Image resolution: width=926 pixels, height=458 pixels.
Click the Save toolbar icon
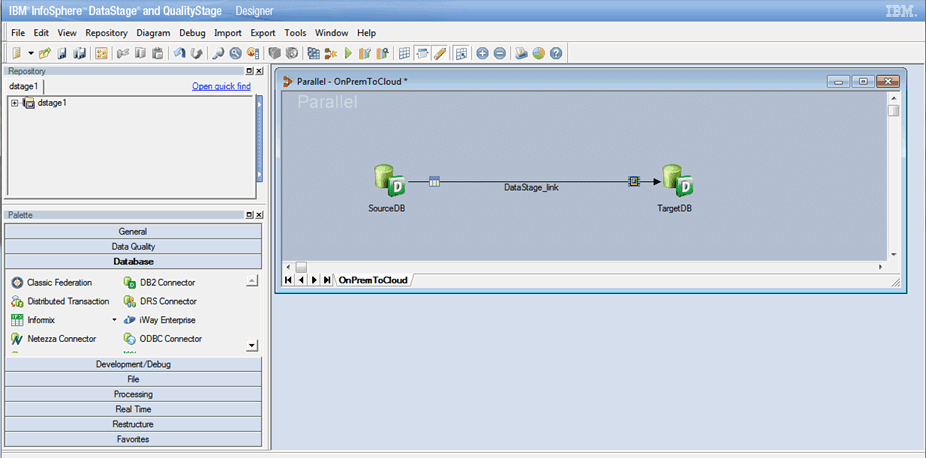tap(62, 54)
